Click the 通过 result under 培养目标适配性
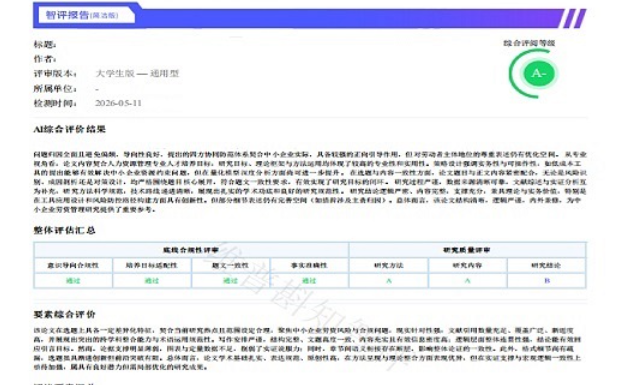The height and width of the screenshot is (385, 620). coord(152,281)
